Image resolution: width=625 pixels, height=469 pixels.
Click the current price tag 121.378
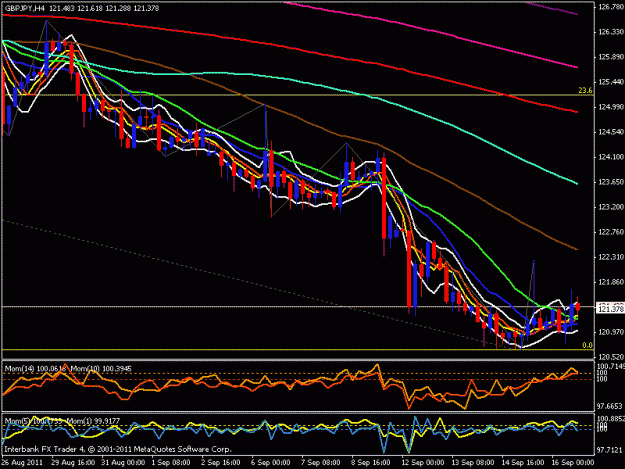click(x=610, y=309)
